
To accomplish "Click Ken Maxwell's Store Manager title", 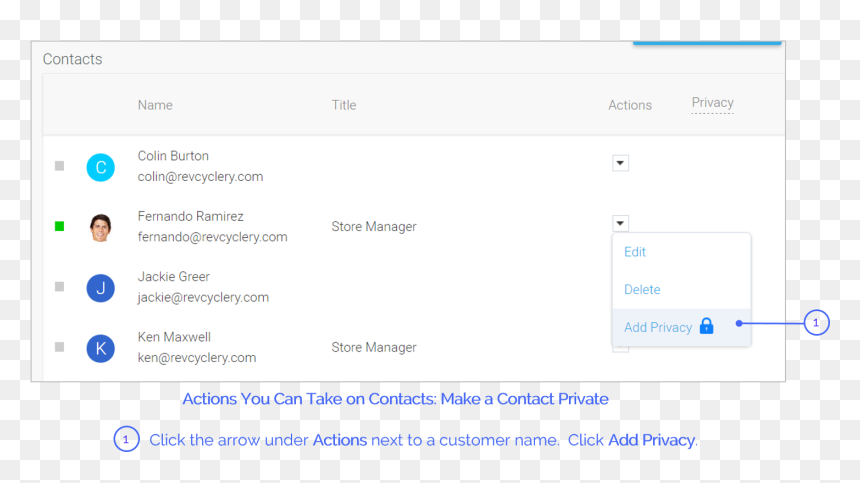I will pyautogui.click(x=374, y=348).
